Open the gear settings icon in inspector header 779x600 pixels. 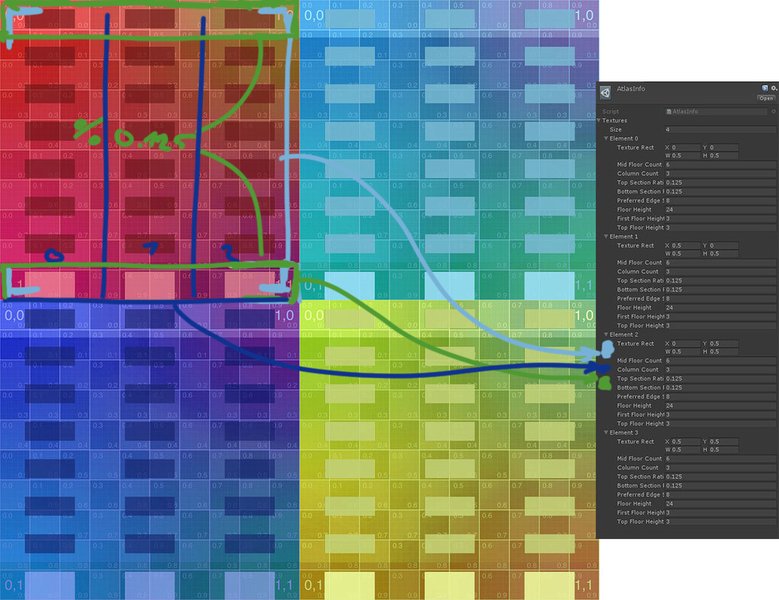click(775, 88)
